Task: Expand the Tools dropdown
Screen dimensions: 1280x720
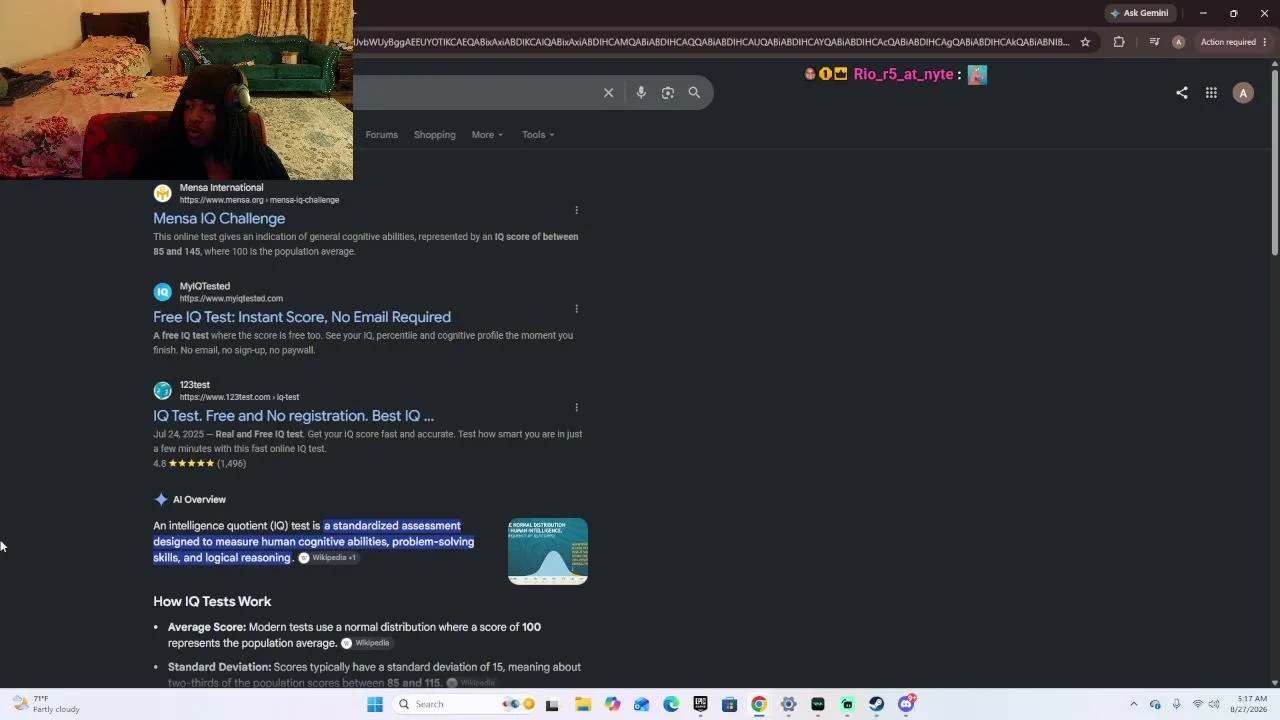Action: tap(538, 135)
